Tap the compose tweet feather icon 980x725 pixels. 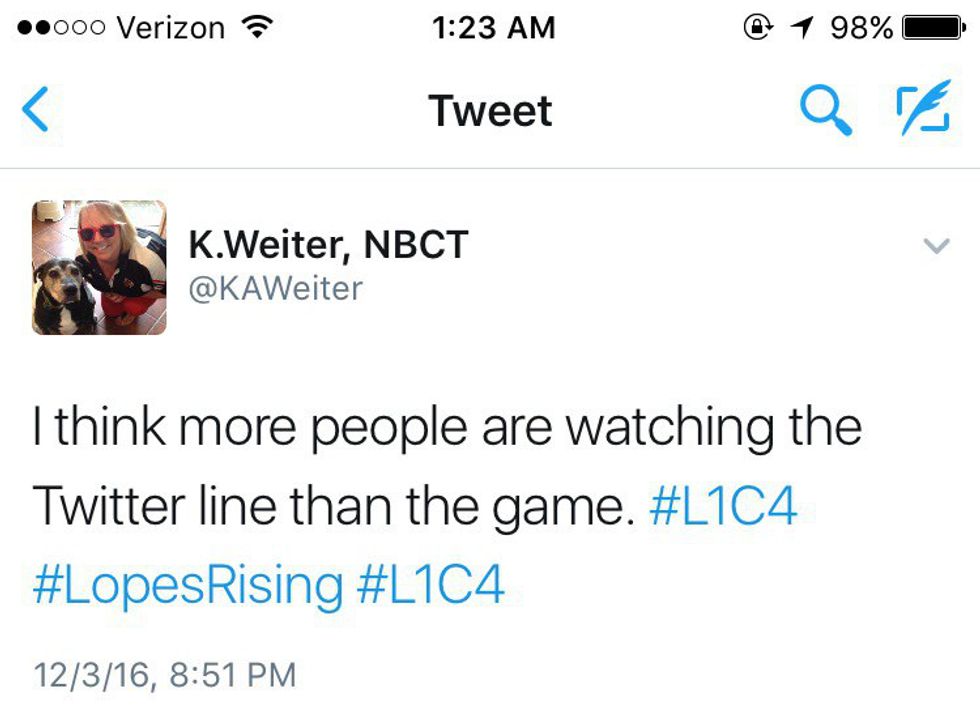(921, 110)
